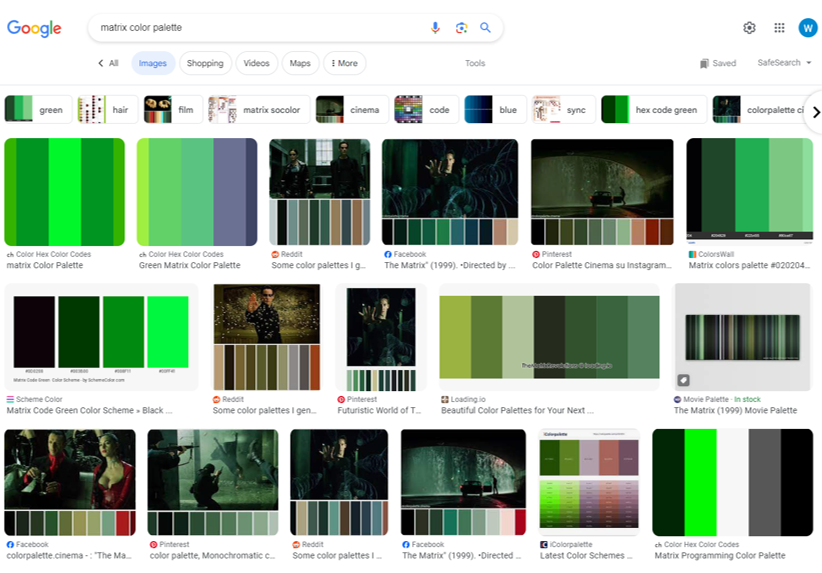This screenshot has width=822, height=573.
Task: Go back using the All arrow
Action: (x=108, y=63)
